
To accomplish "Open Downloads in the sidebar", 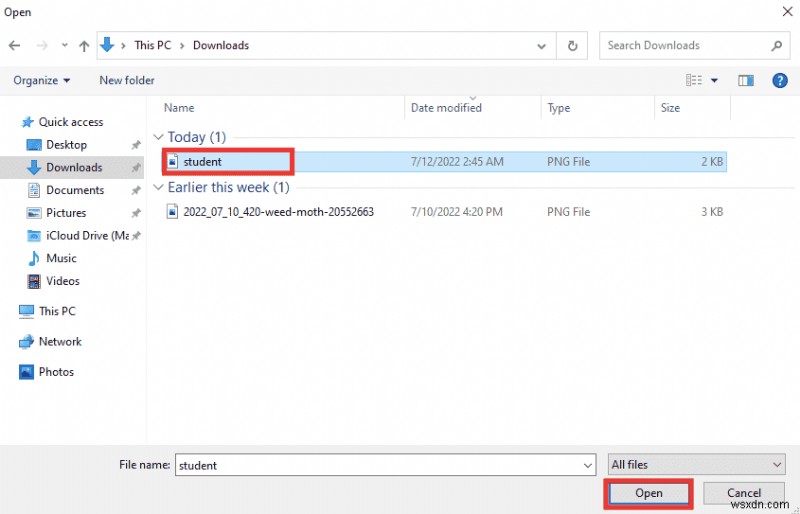I will (x=74, y=167).
